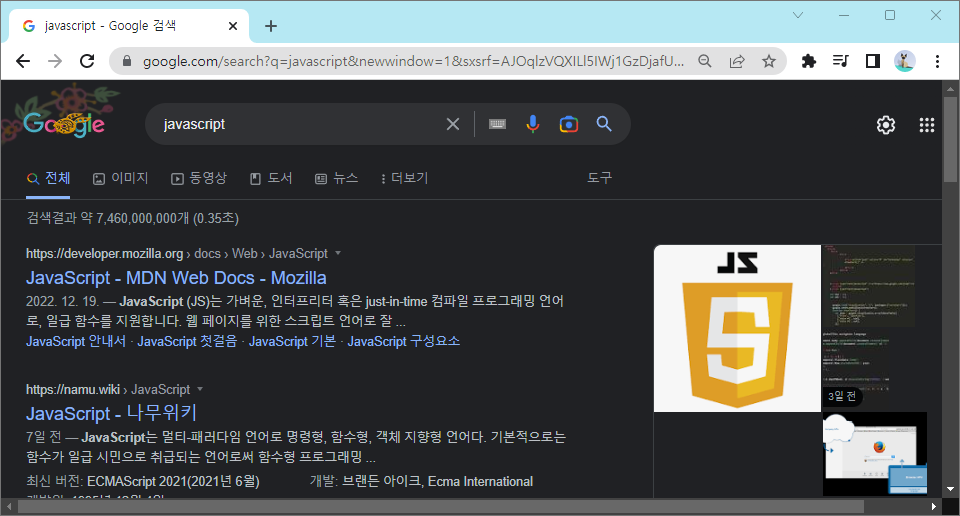
Task: Open JavaScript - MDN Web Docs - Mozilla result
Action: (176, 278)
